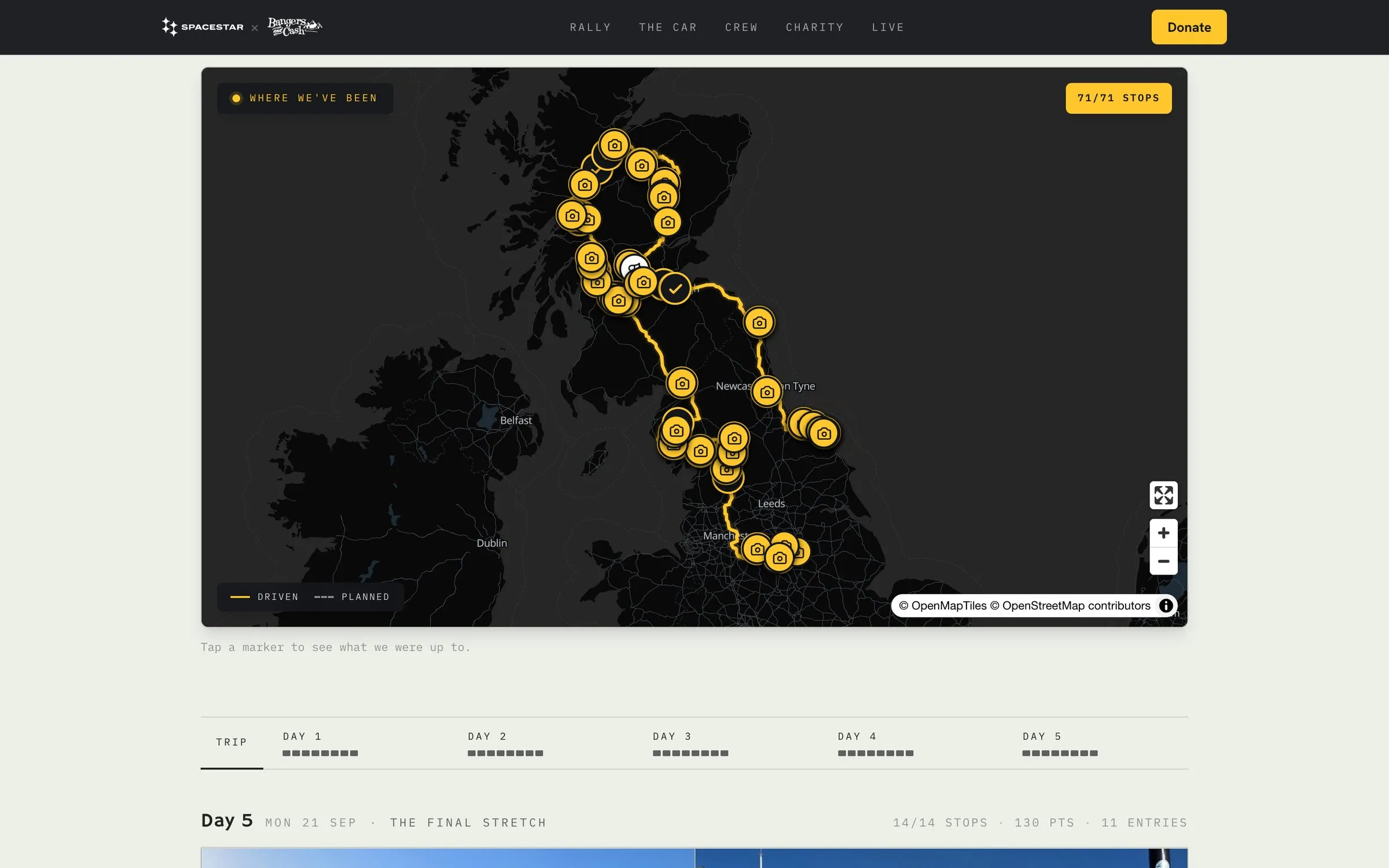The width and height of the screenshot is (1389, 868).
Task: Open the Rally nav item
Action: point(590,27)
